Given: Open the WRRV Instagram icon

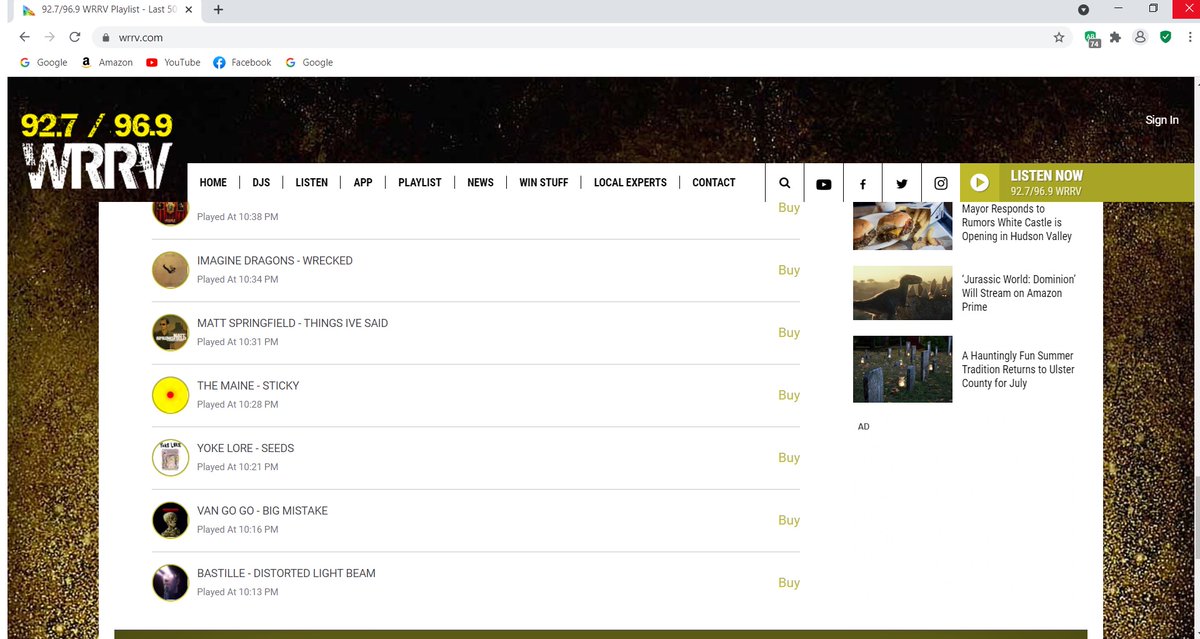Looking at the screenshot, I should click(x=941, y=184).
